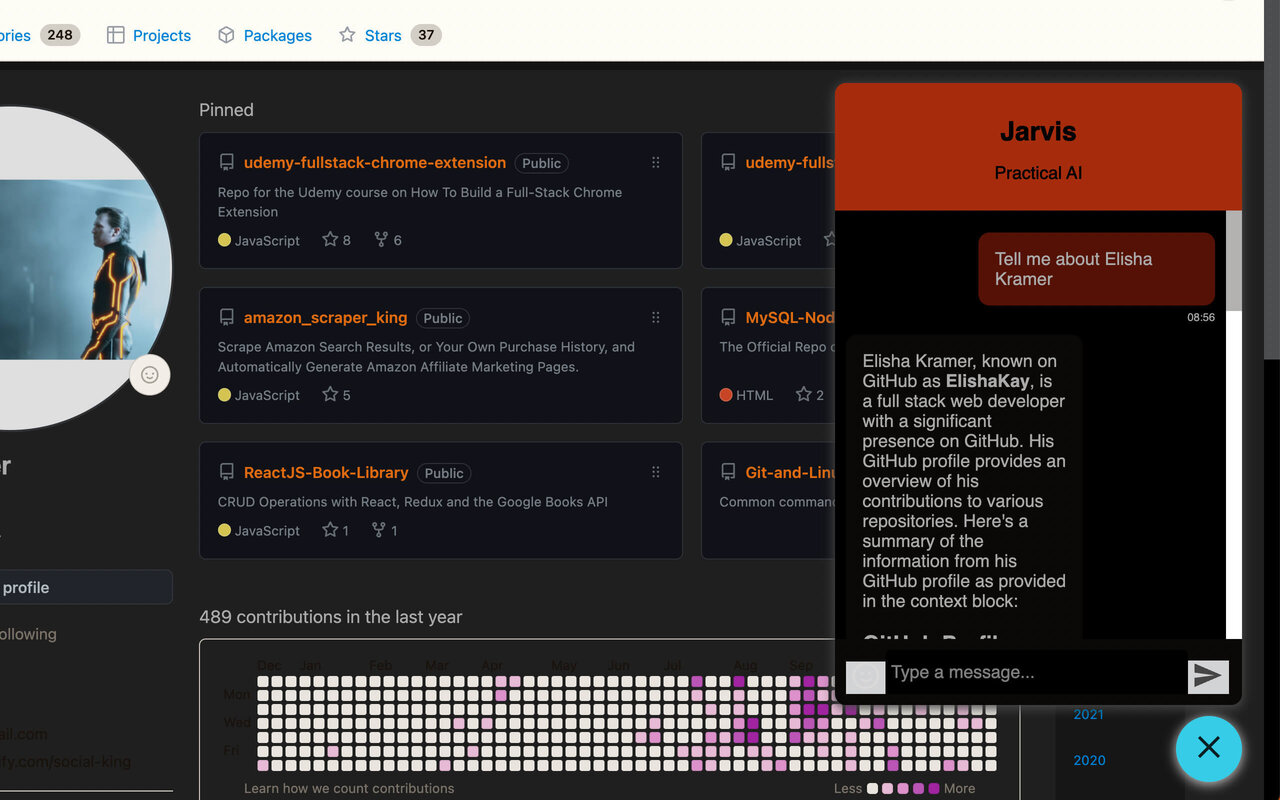Screen dimensions: 1280x800
Task: Click the '489 contributions in the last year' heading
Action: [331, 617]
